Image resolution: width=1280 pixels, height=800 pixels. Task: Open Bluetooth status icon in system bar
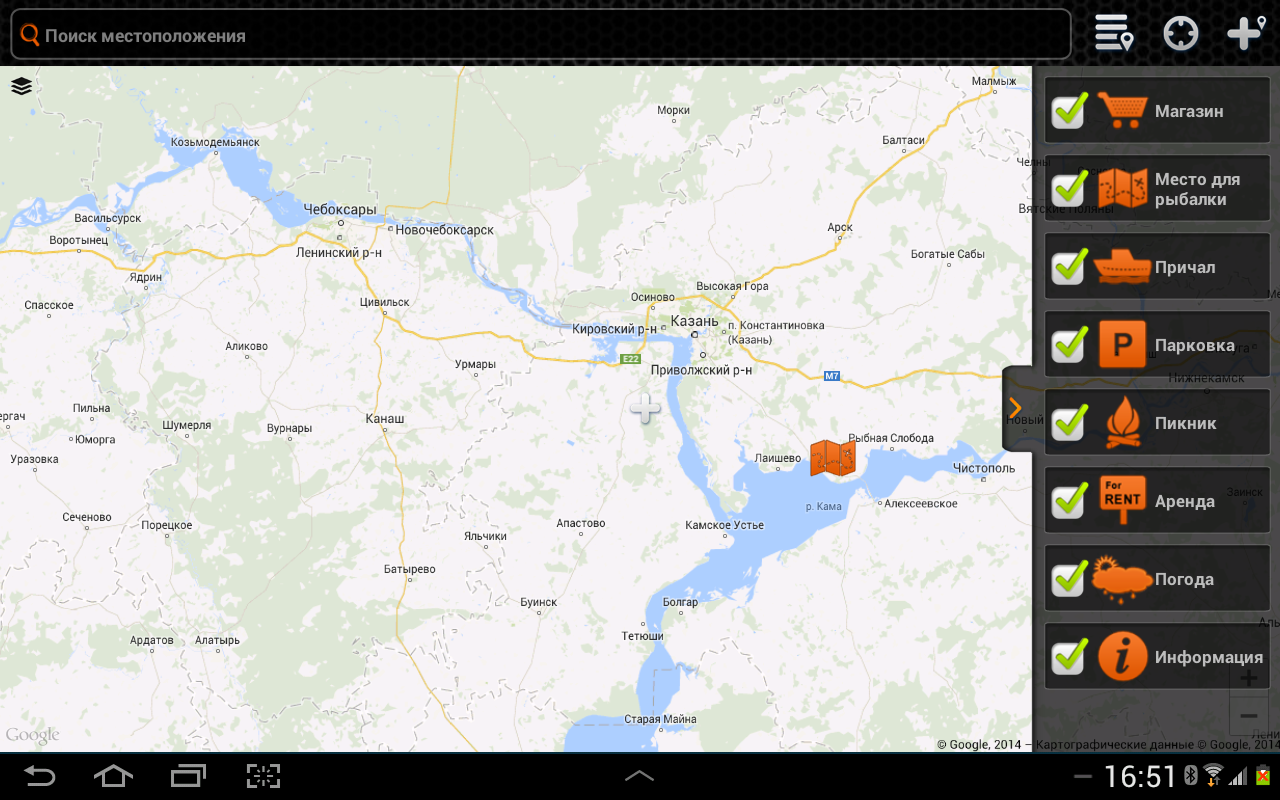[x=1191, y=776]
